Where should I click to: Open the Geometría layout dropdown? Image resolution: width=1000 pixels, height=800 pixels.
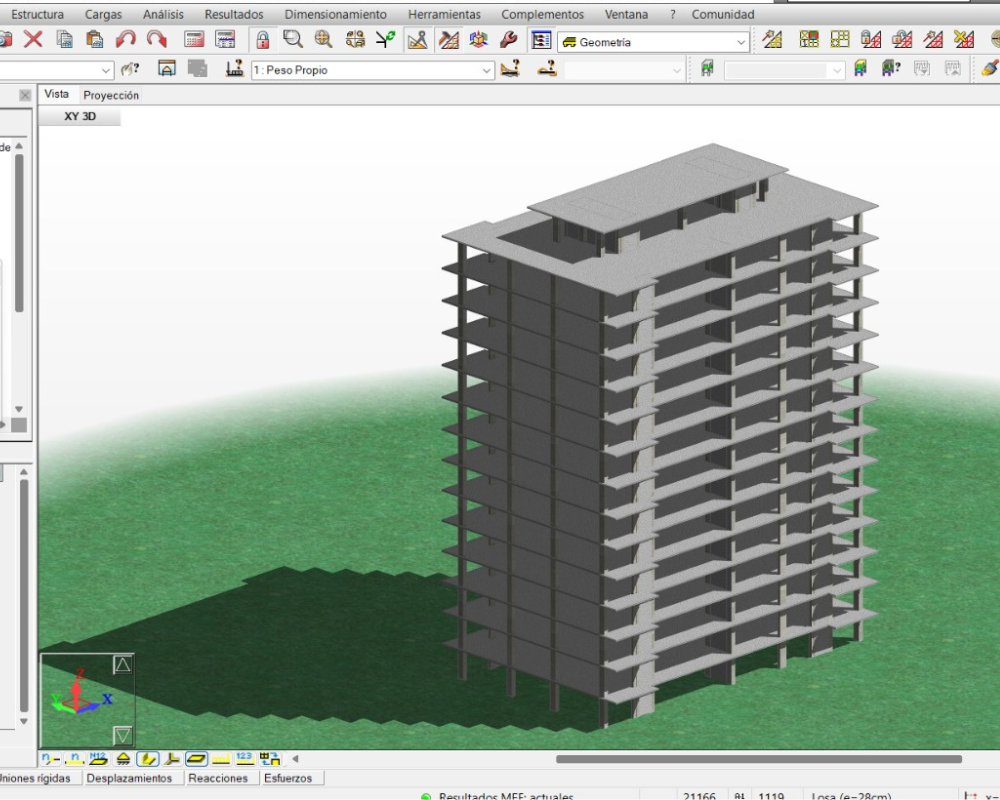coord(741,42)
